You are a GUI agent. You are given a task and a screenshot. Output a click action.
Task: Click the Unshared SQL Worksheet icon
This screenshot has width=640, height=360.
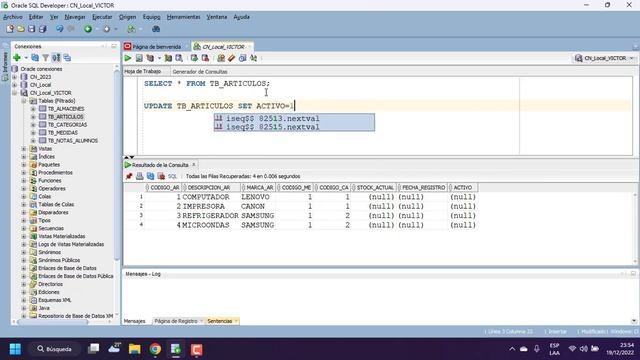[221, 58]
